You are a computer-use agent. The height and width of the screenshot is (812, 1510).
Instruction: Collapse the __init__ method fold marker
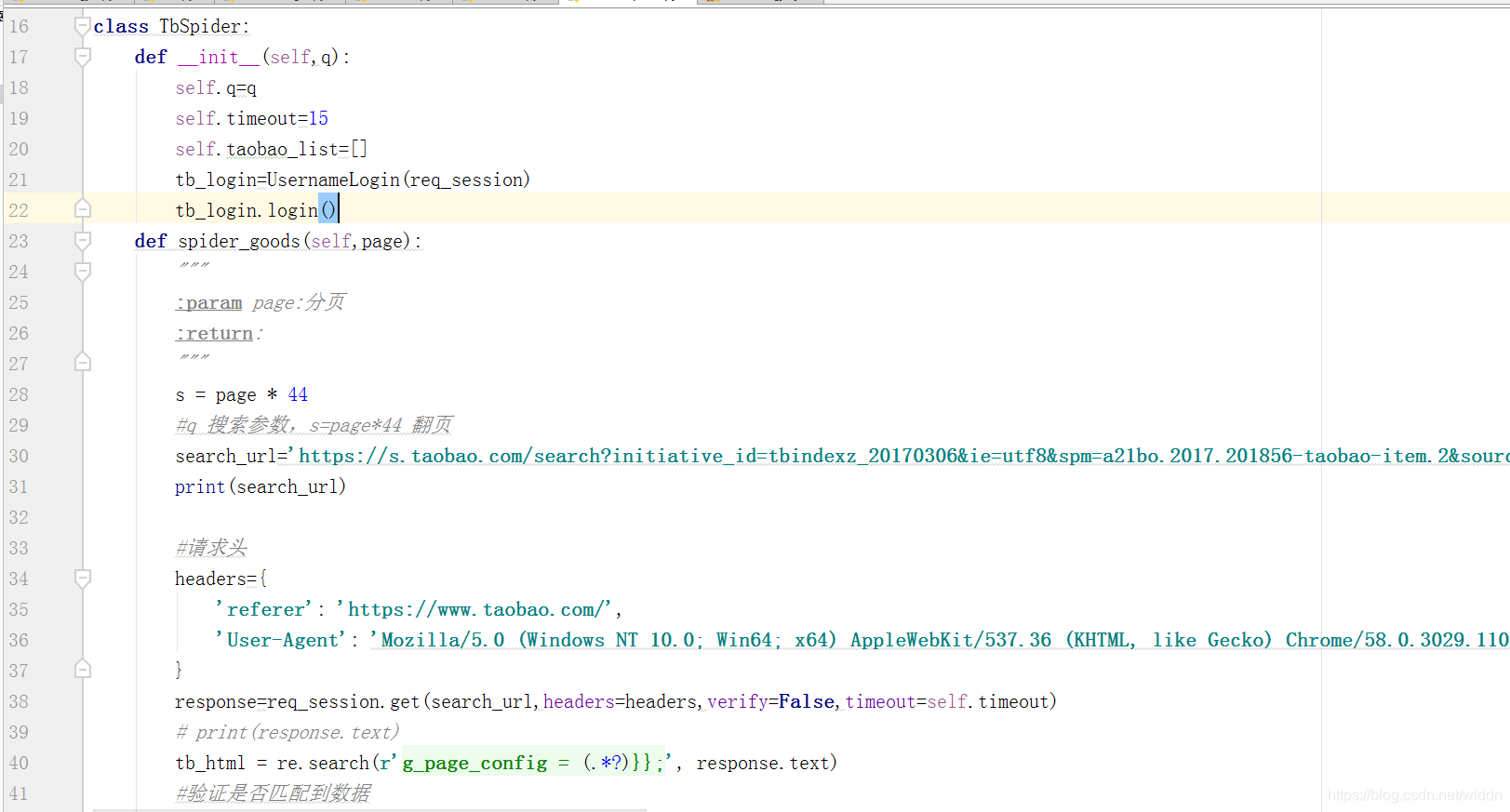pyautogui.click(x=83, y=57)
